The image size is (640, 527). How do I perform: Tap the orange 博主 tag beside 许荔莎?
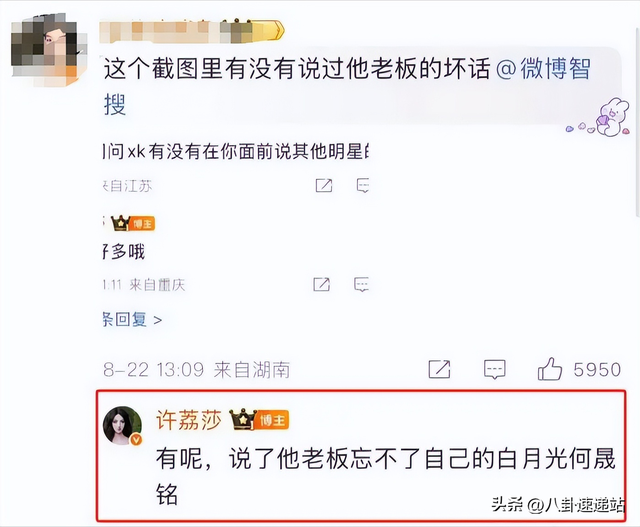click(x=273, y=420)
